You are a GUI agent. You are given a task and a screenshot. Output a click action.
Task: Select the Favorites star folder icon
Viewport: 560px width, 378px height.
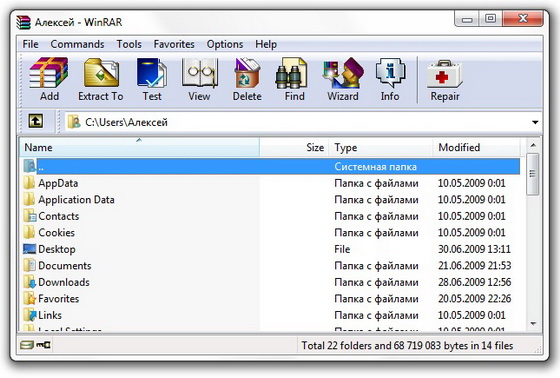pos(30,298)
